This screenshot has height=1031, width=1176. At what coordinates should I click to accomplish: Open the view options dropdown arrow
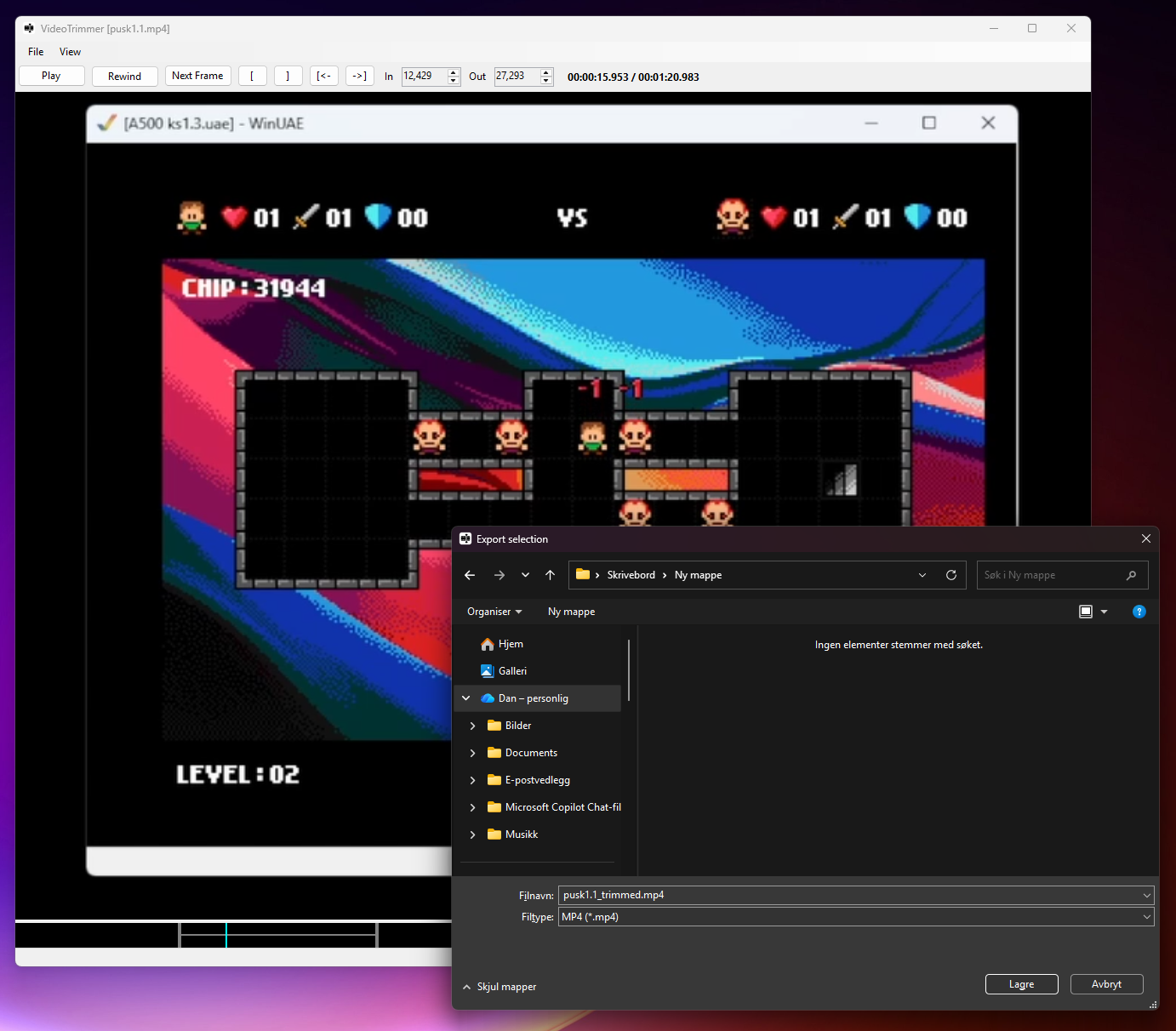pyautogui.click(x=1105, y=612)
